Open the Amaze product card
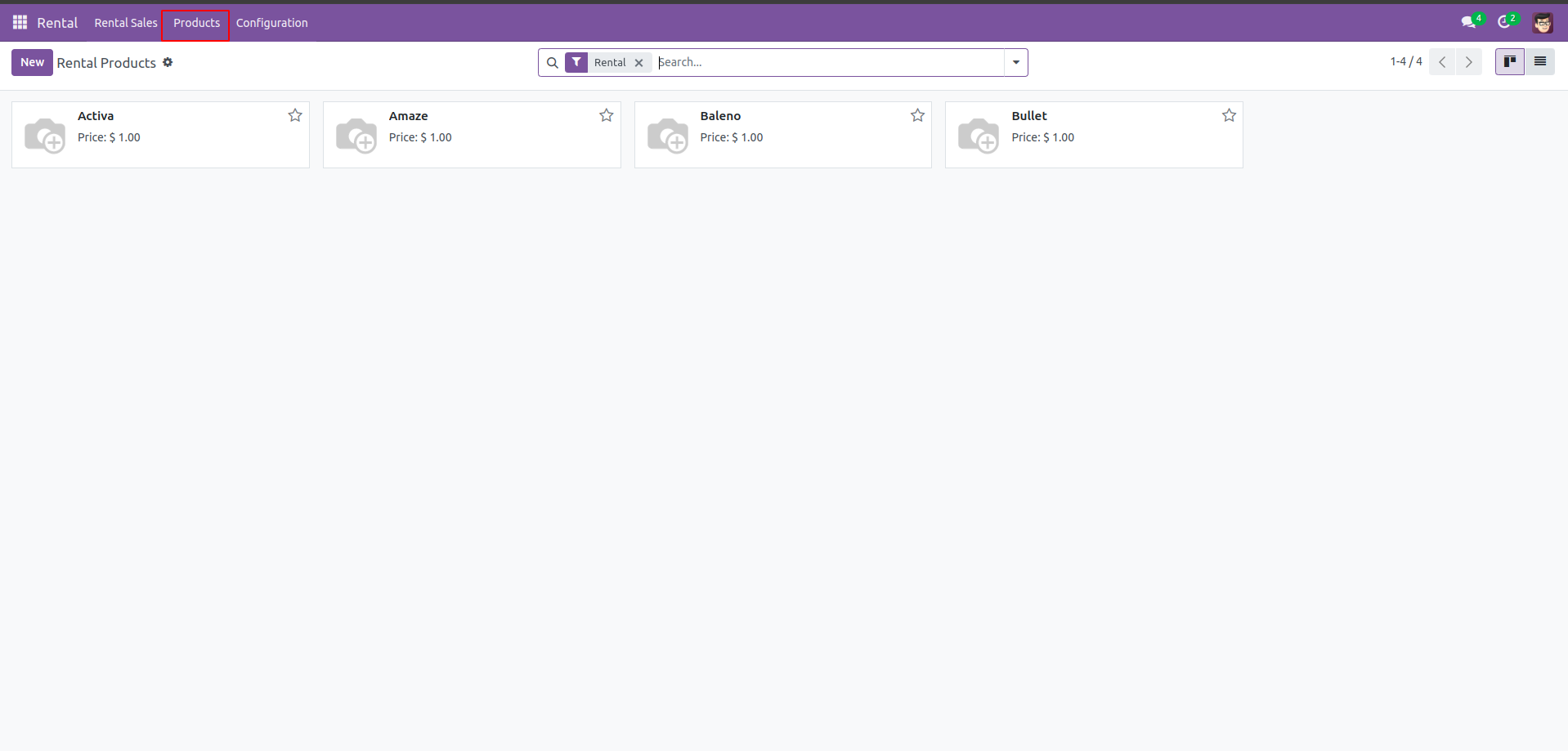The height and width of the screenshot is (751, 1568). coord(472,135)
